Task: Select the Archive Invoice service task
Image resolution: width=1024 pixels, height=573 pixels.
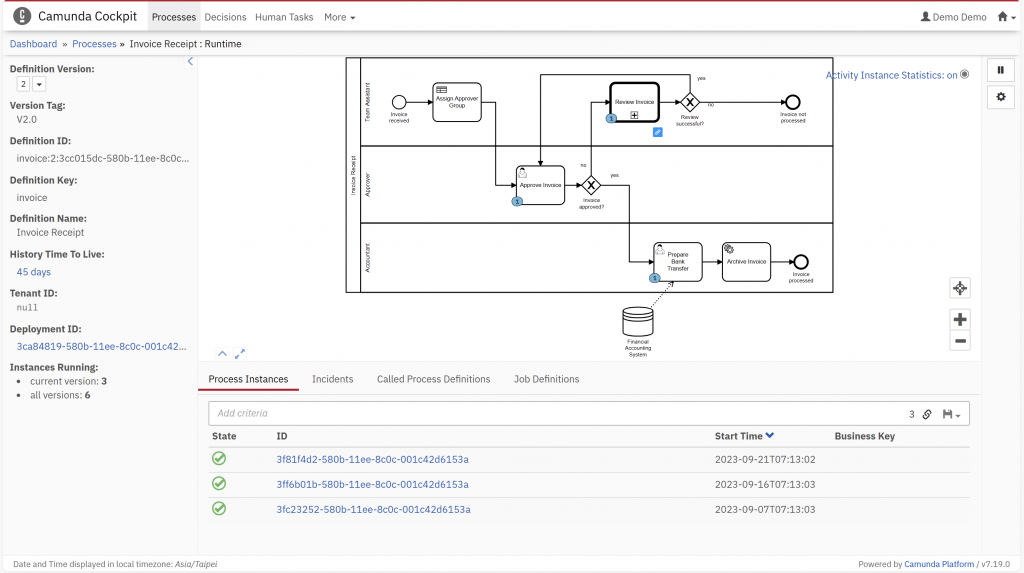Action: tap(746, 262)
